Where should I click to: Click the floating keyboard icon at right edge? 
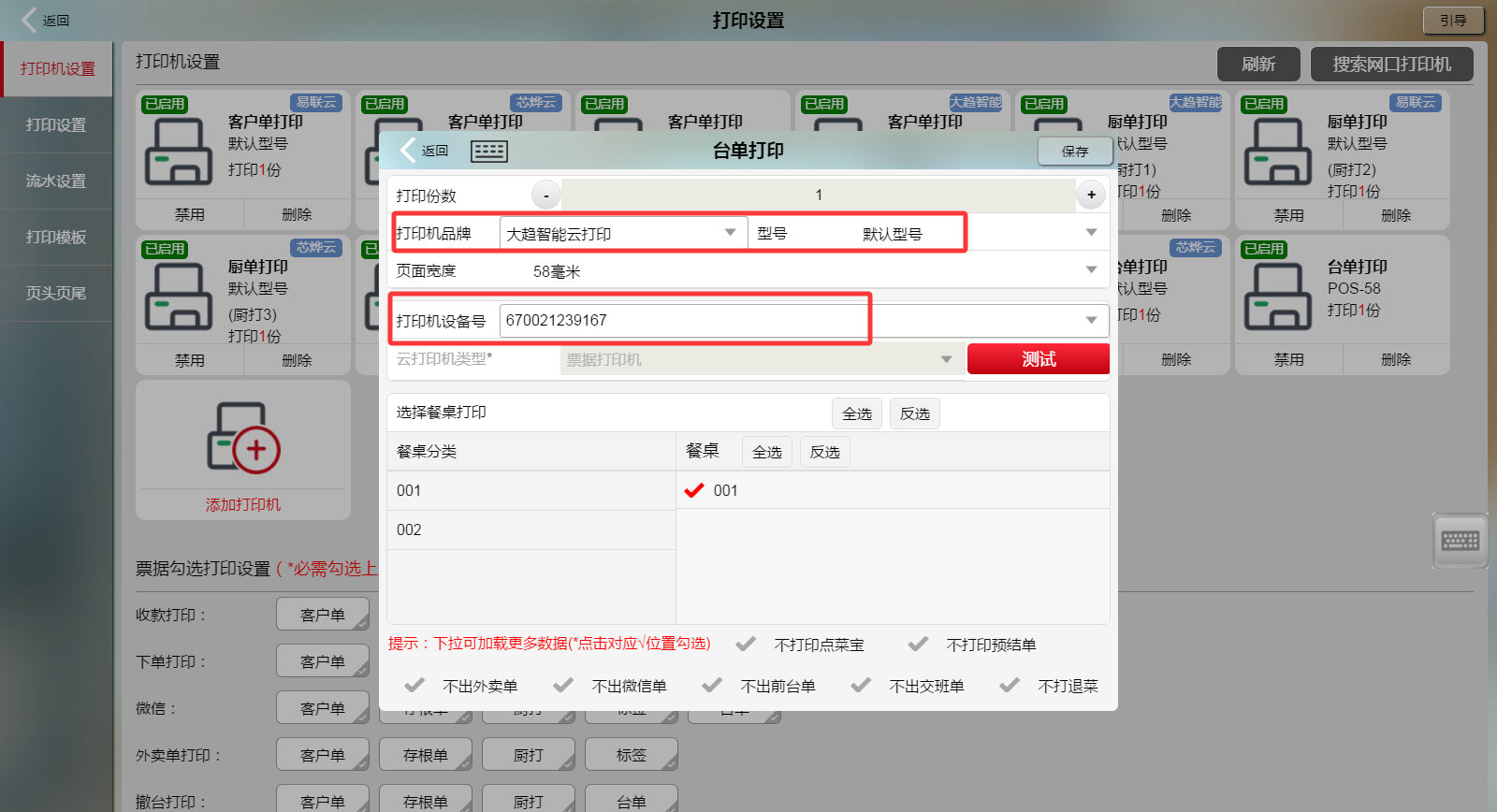coord(1460,541)
